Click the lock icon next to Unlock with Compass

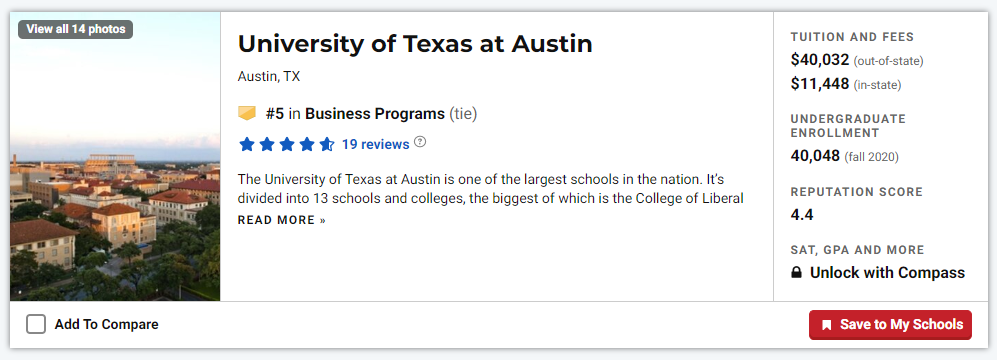click(796, 273)
